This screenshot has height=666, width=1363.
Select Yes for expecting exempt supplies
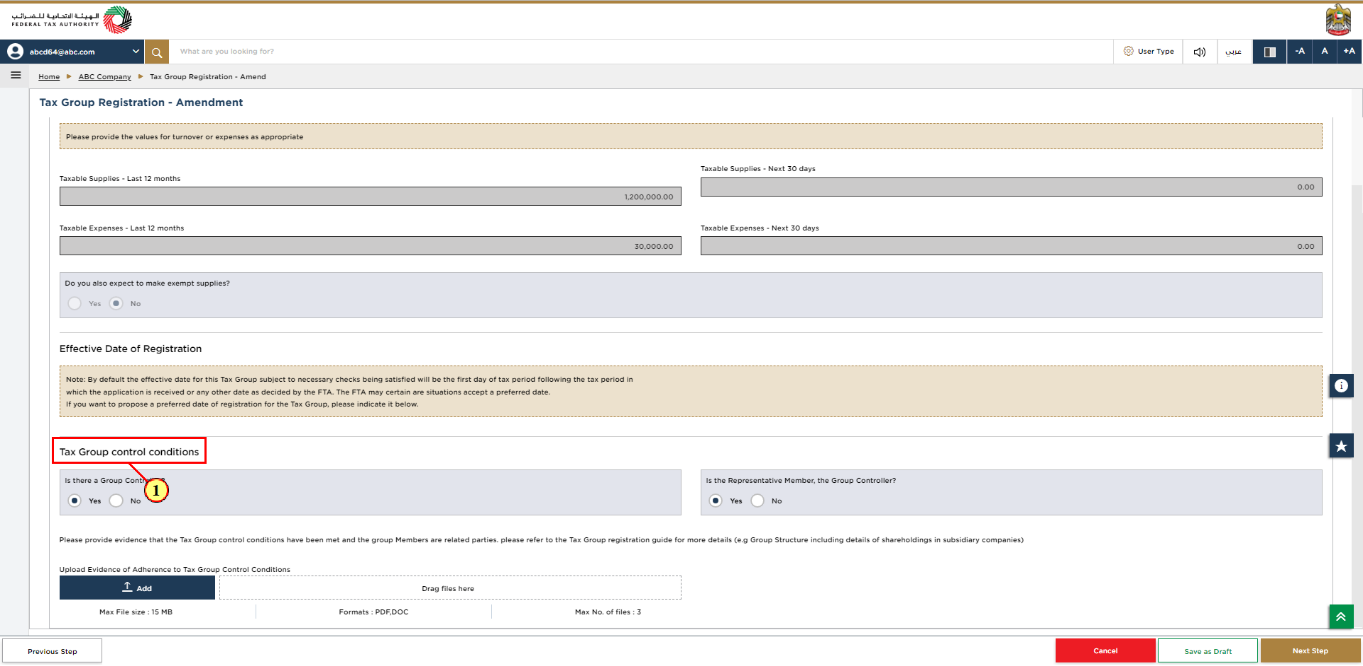[x=74, y=303]
